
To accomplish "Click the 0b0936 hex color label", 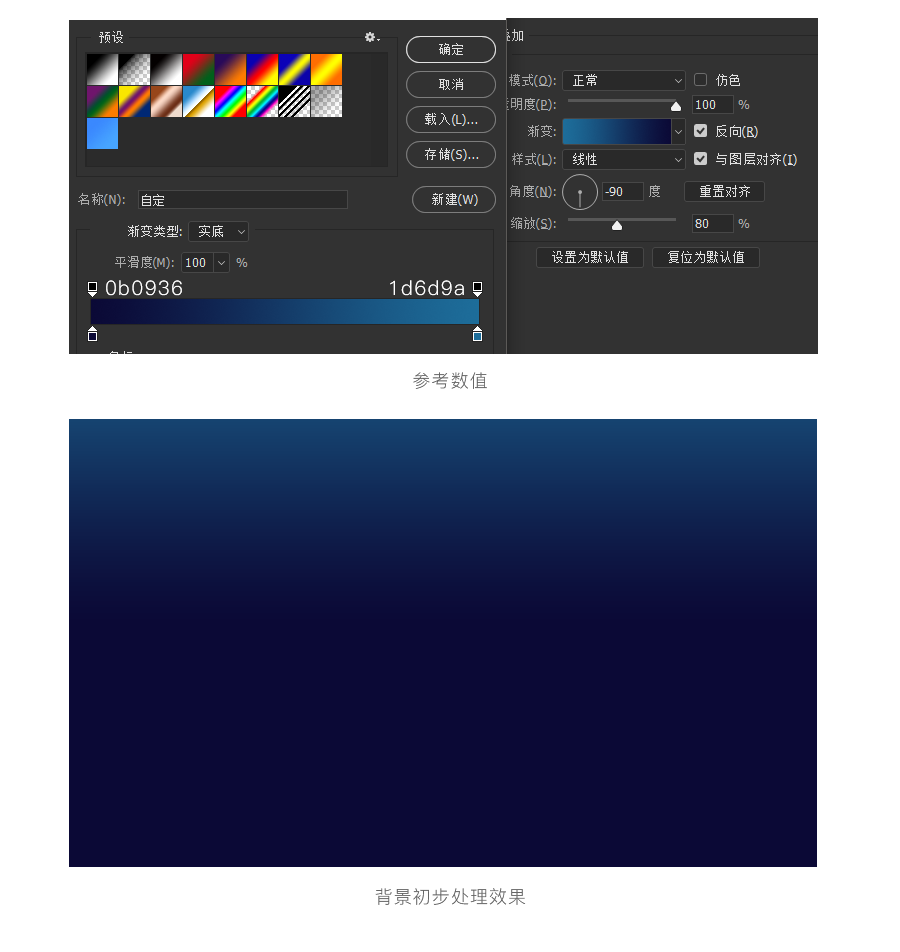I will (x=144, y=288).
